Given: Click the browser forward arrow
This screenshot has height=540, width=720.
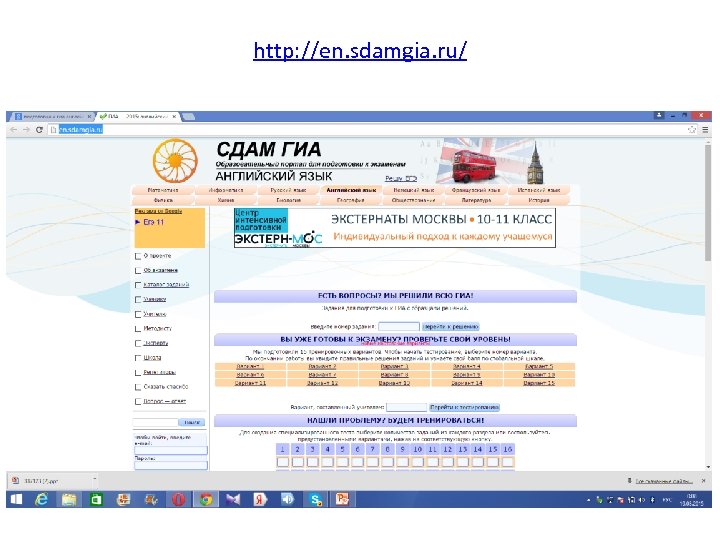Looking at the screenshot, I should [26, 130].
